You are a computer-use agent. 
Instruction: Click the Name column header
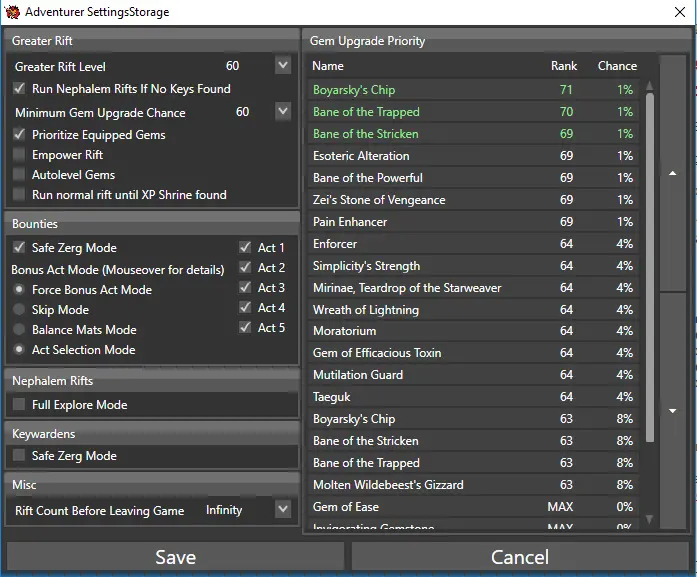tap(328, 66)
